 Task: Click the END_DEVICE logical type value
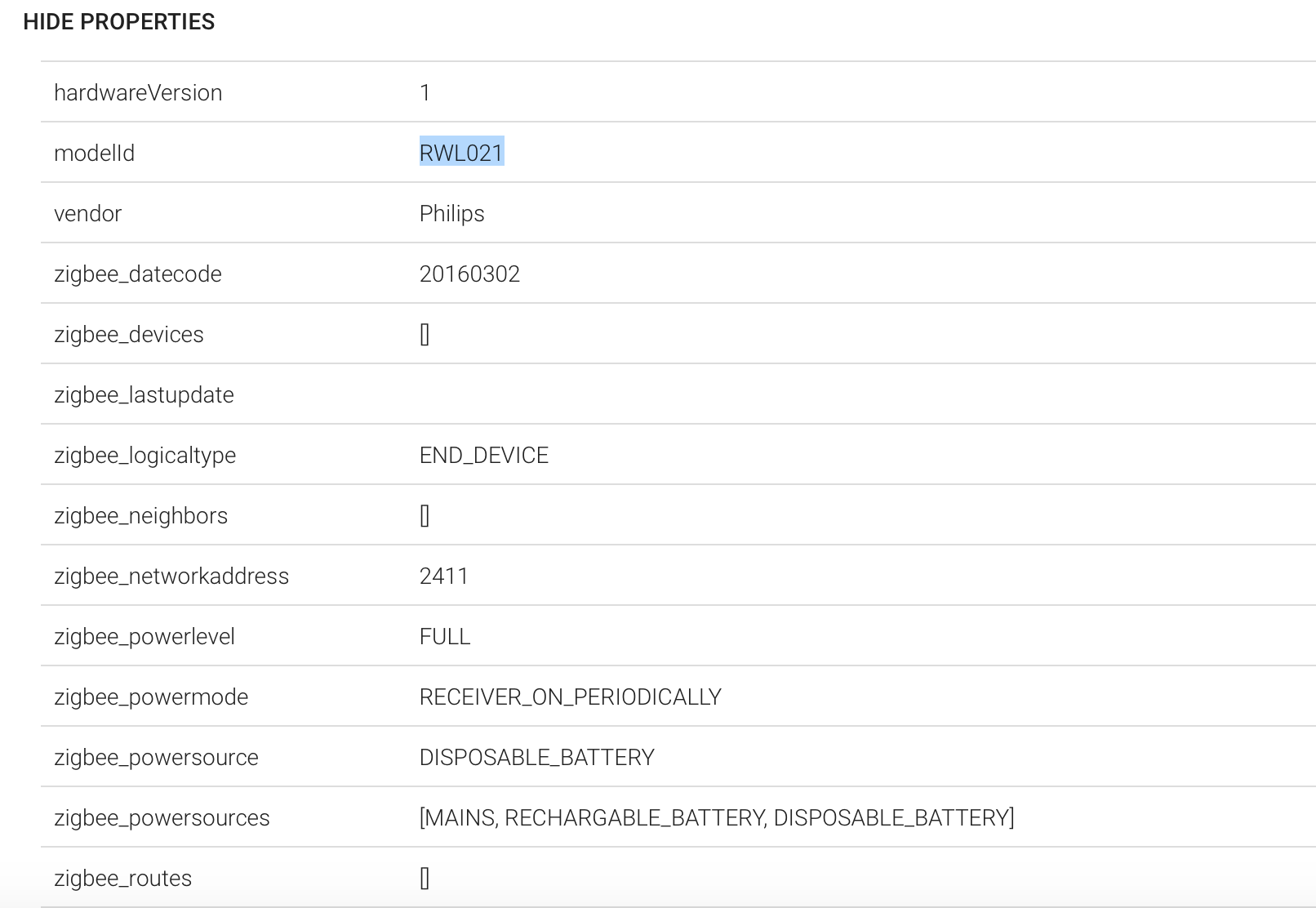pyautogui.click(x=483, y=456)
